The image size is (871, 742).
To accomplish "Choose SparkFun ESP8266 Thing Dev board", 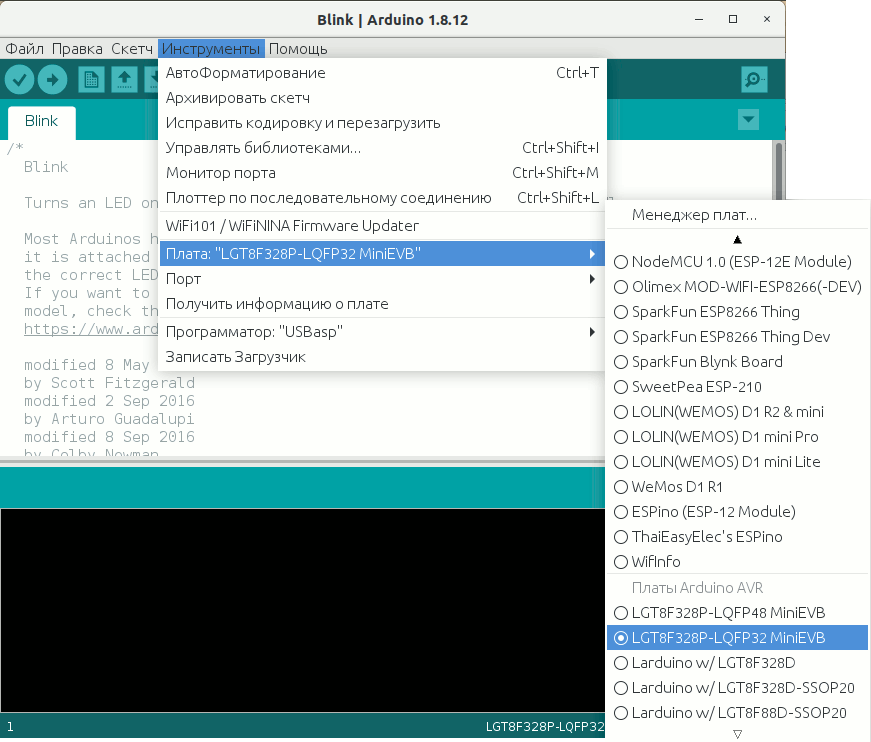I will tap(737, 337).
